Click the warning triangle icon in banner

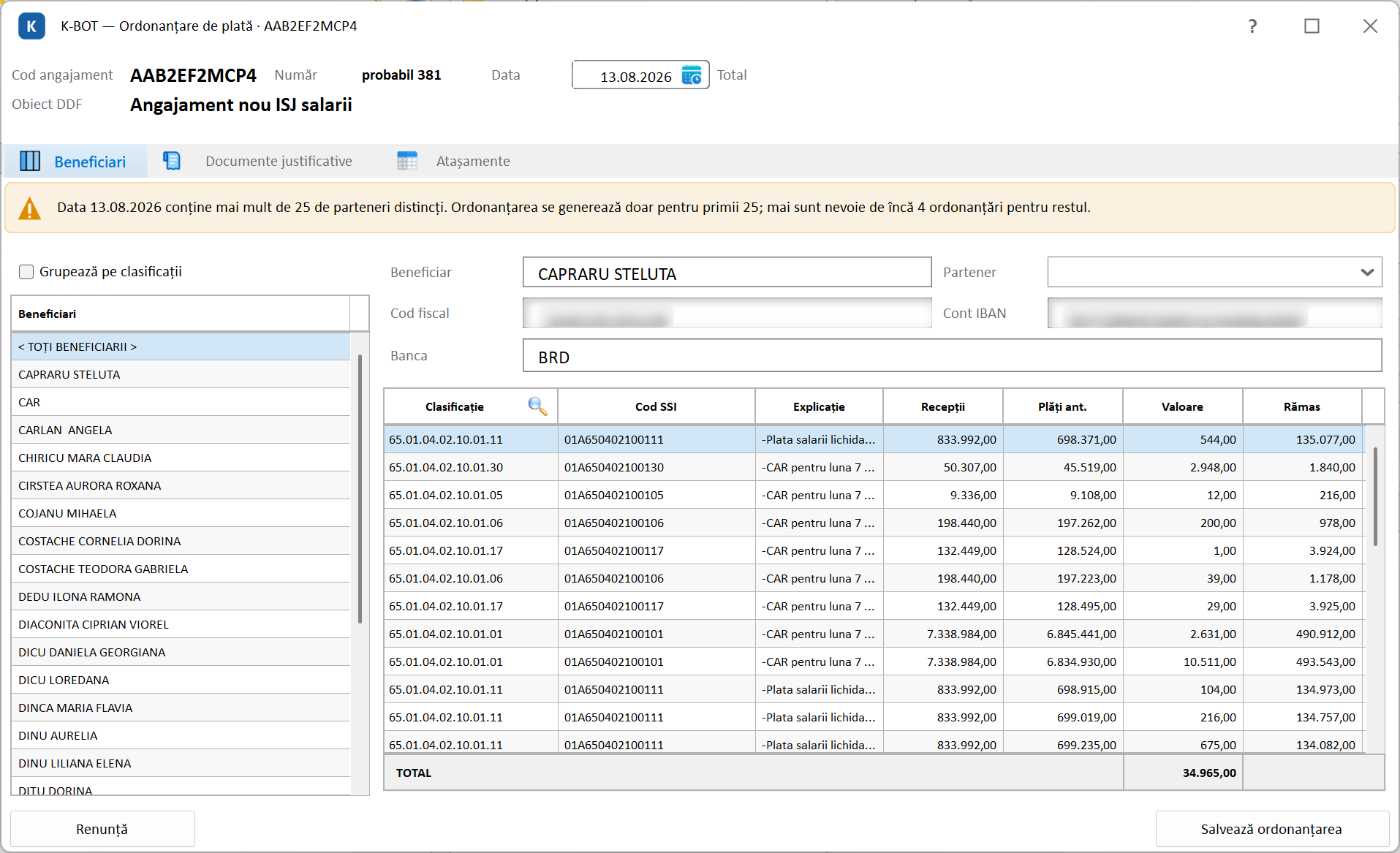click(29, 208)
